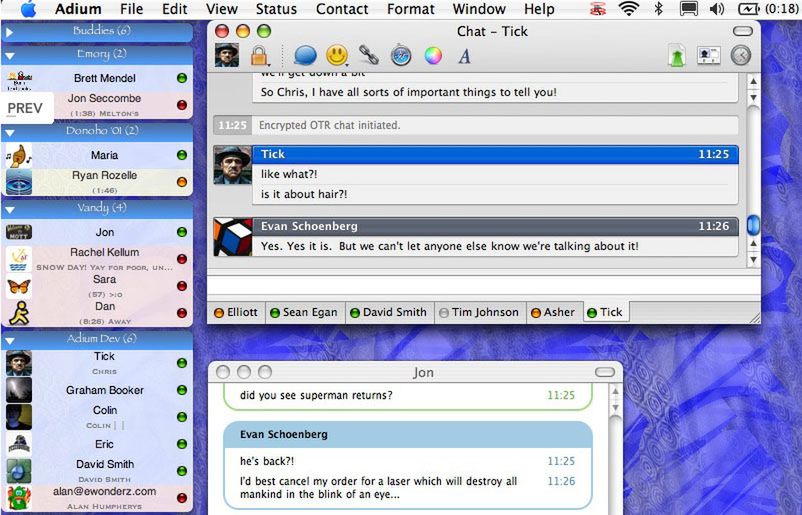The height and width of the screenshot is (515, 802).
Task: Click the Safari compass toolbar icon
Action: 401,55
